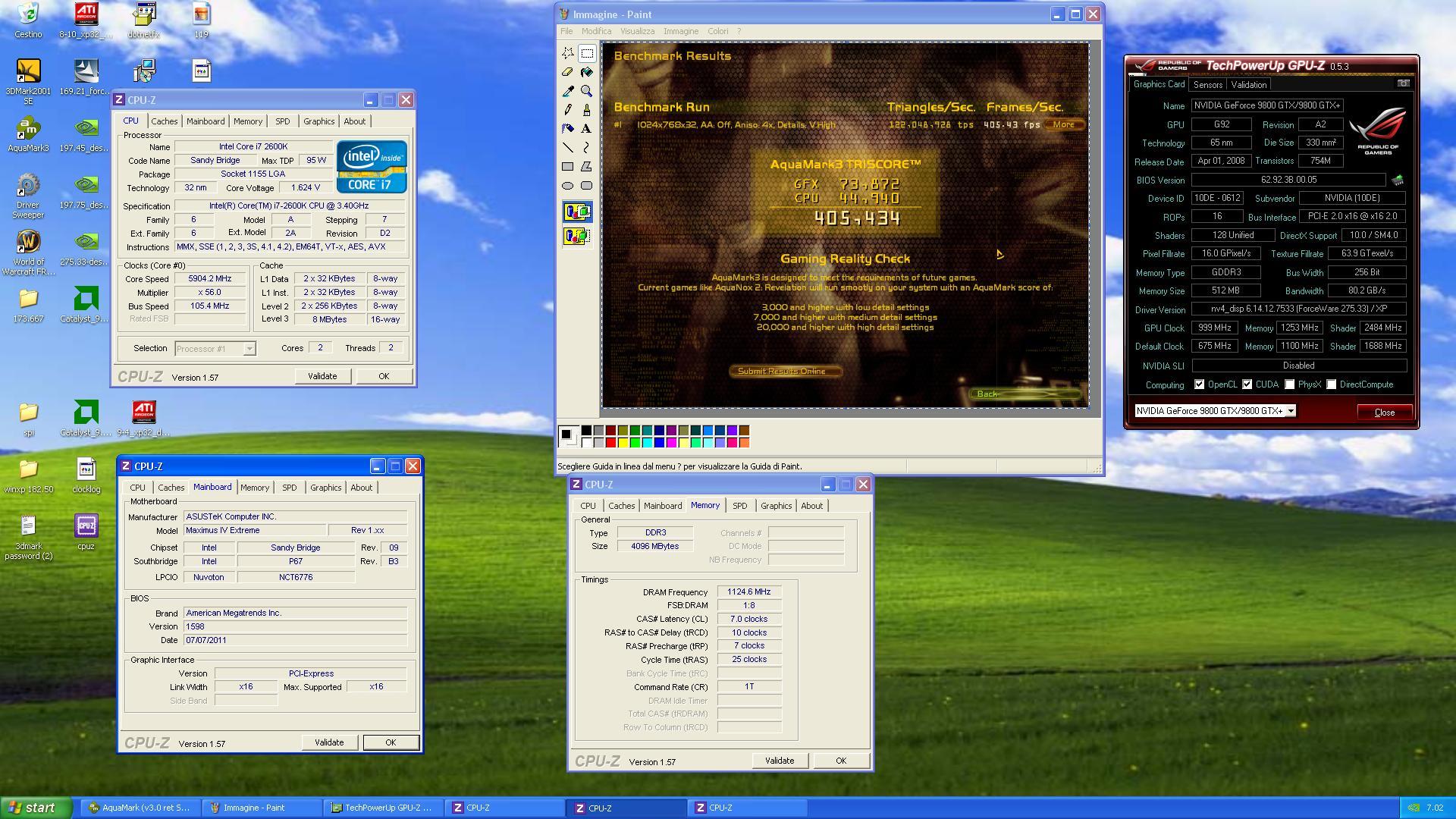1456x819 pixels.
Task: Pick the red color swatch in Paint palette
Action: (610, 443)
